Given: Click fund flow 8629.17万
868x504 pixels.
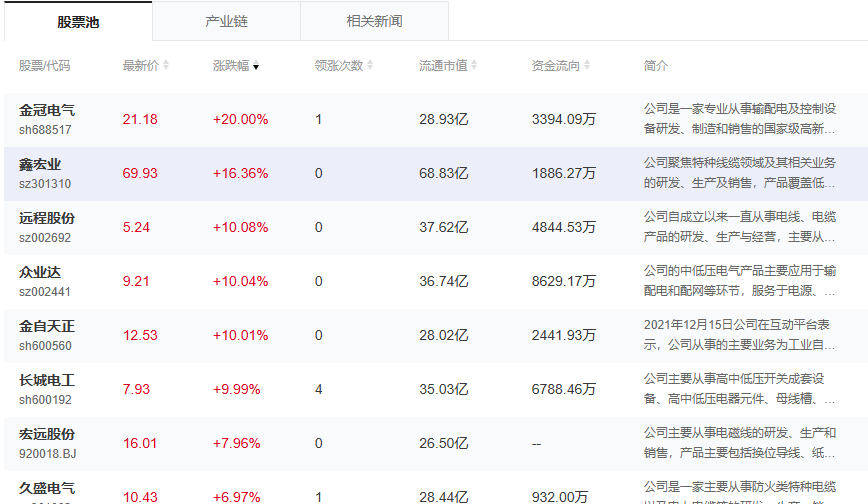Looking at the screenshot, I should click(x=564, y=281).
